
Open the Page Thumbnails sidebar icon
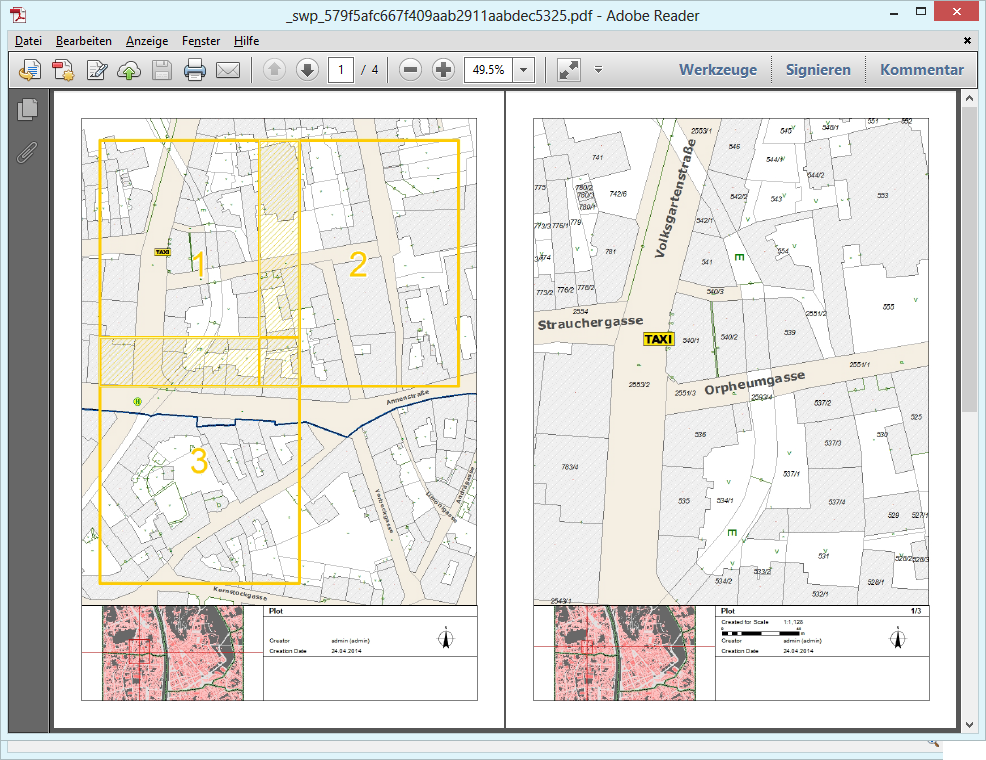click(x=28, y=113)
